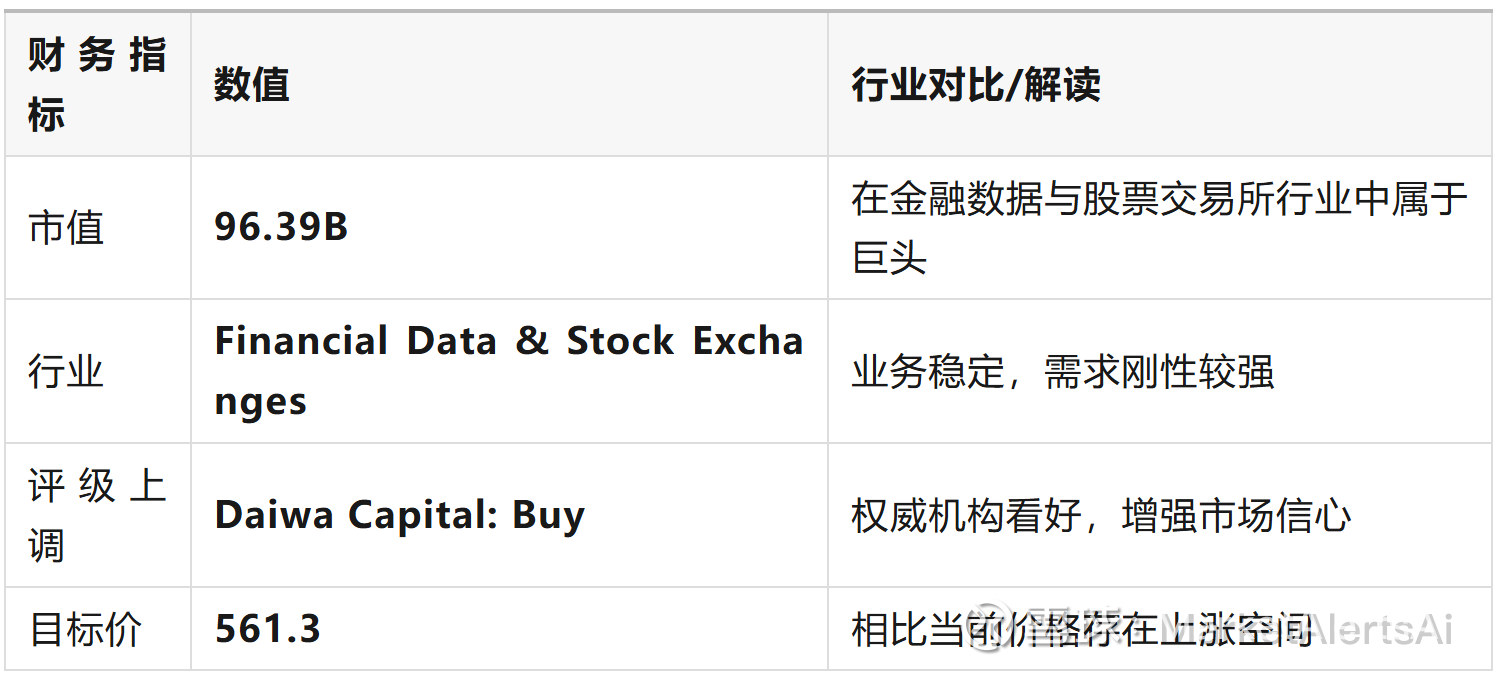Select the text 权威机构看好，增强市场信心

1101,516
